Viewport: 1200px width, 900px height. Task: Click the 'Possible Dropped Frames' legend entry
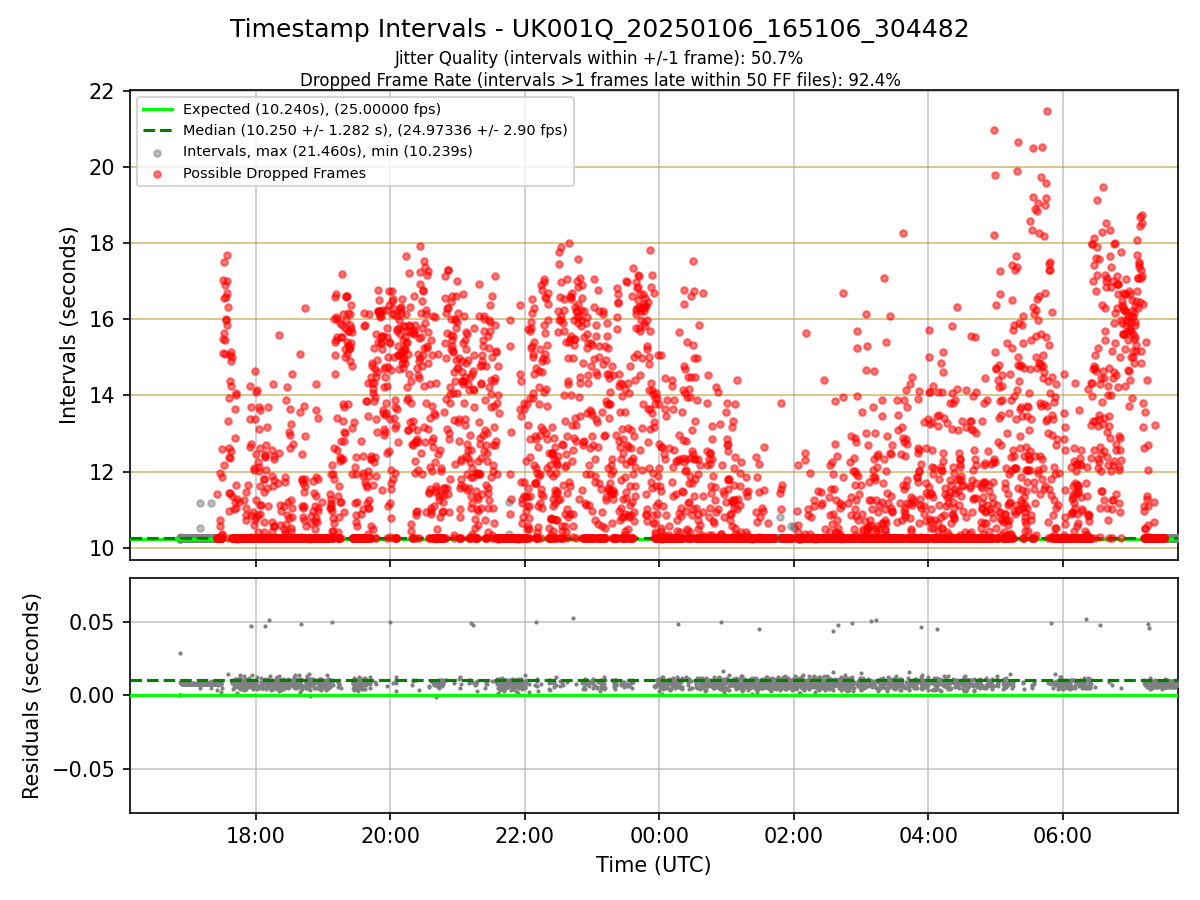coord(274,173)
